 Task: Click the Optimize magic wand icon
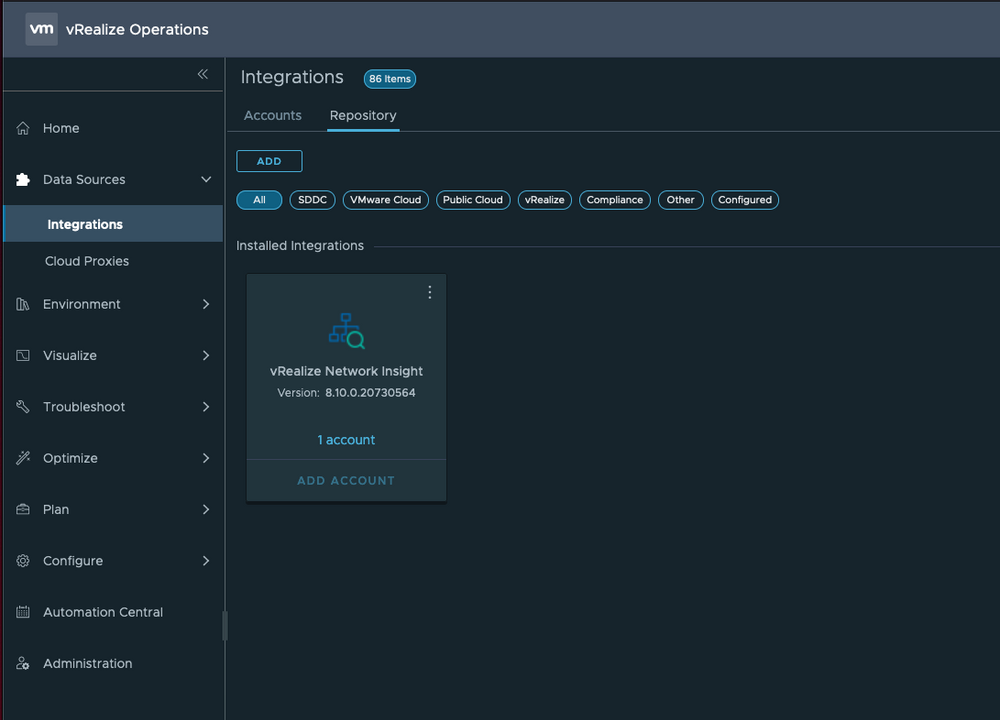point(23,458)
